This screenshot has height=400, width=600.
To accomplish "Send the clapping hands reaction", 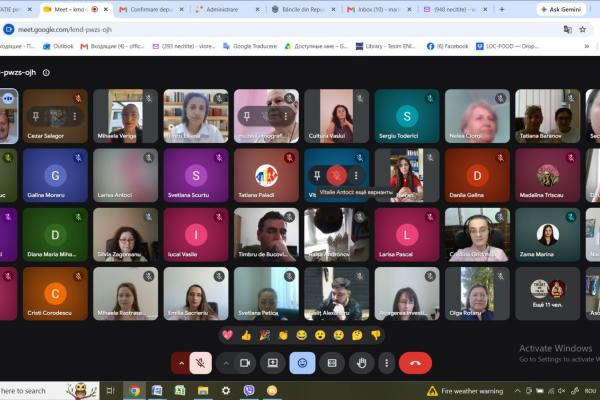I will [283, 335].
